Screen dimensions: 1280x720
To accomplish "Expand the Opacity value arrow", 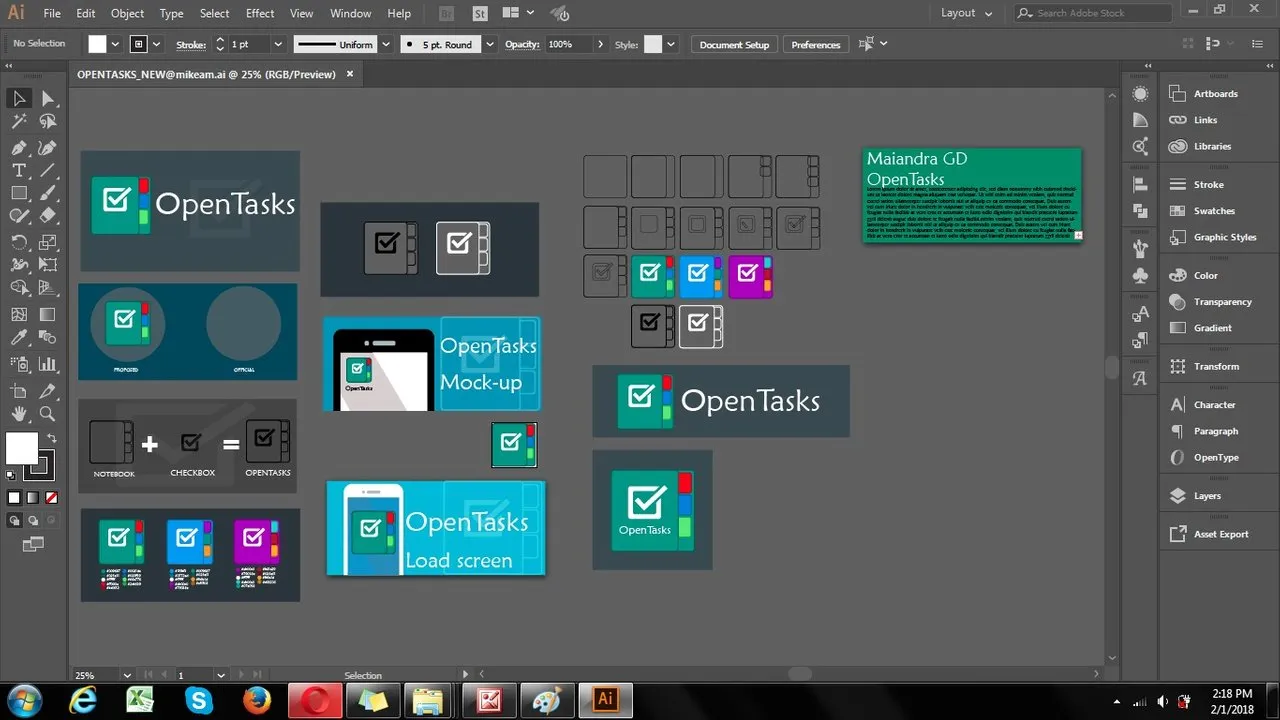I will coord(600,44).
